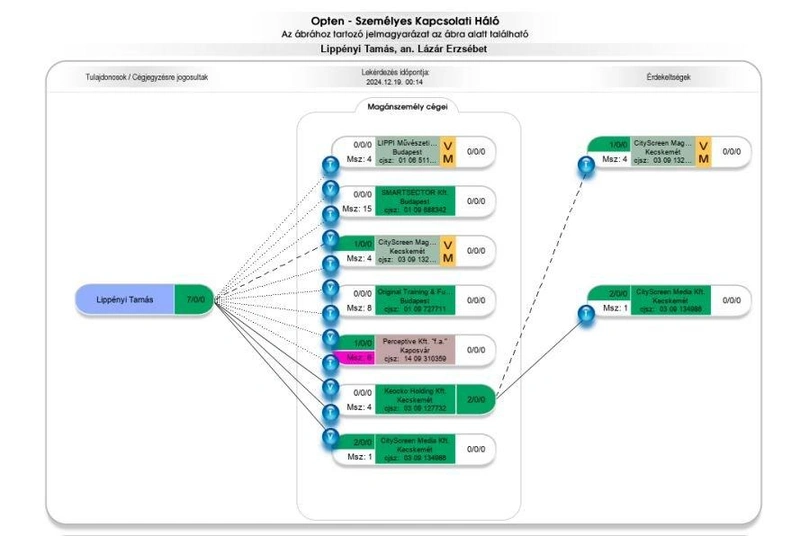Screen dimensions: 800x536
Task: Click the VM badge on LIPPI Művészeti node
Action: click(447, 152)
